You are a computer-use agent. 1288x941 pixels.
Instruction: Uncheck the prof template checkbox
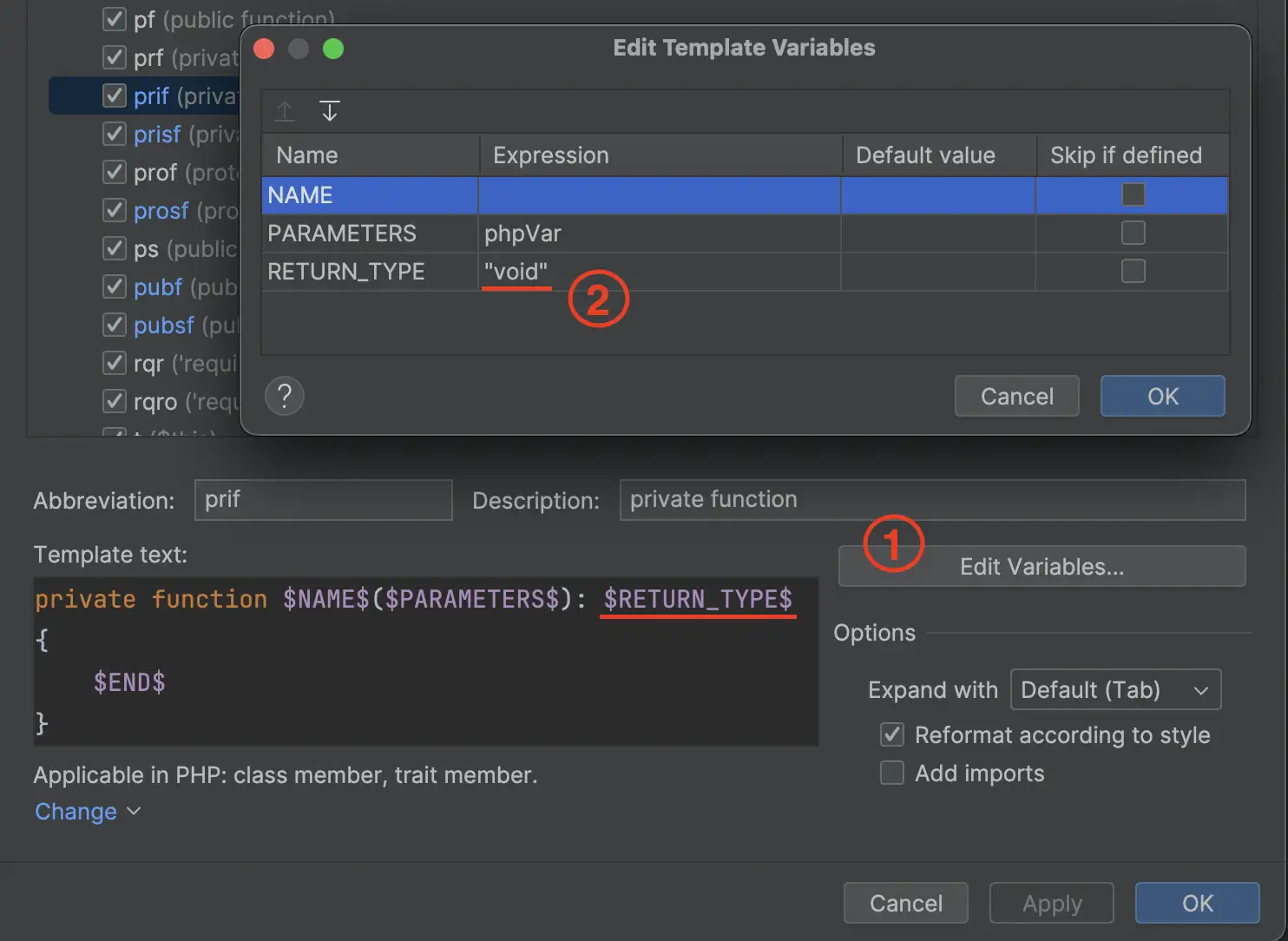pos(115,172)
